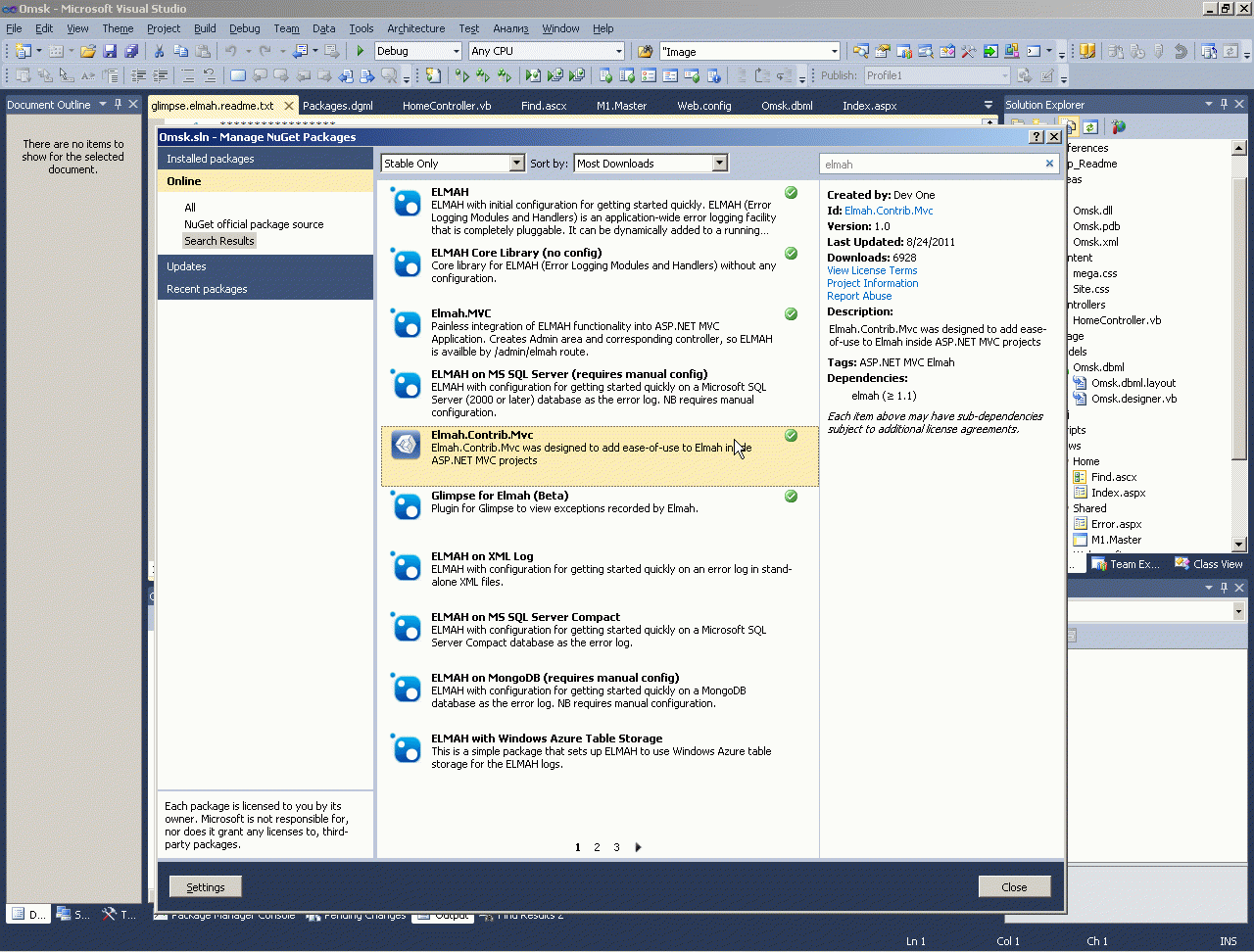Click the Save icon in toolbar
Screen dimensions: 1254x952
click(x=110, y=51)
